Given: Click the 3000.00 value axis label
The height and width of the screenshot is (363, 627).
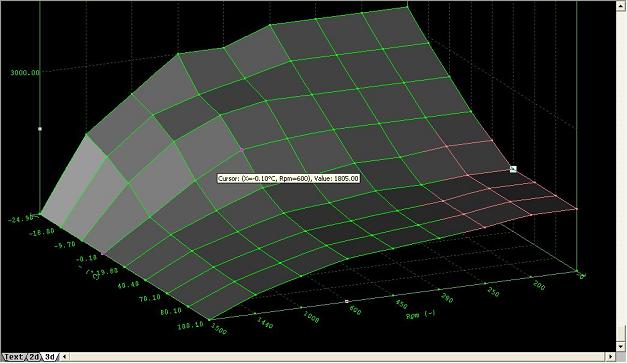Looking at the screenshot, I should point(25,72).
